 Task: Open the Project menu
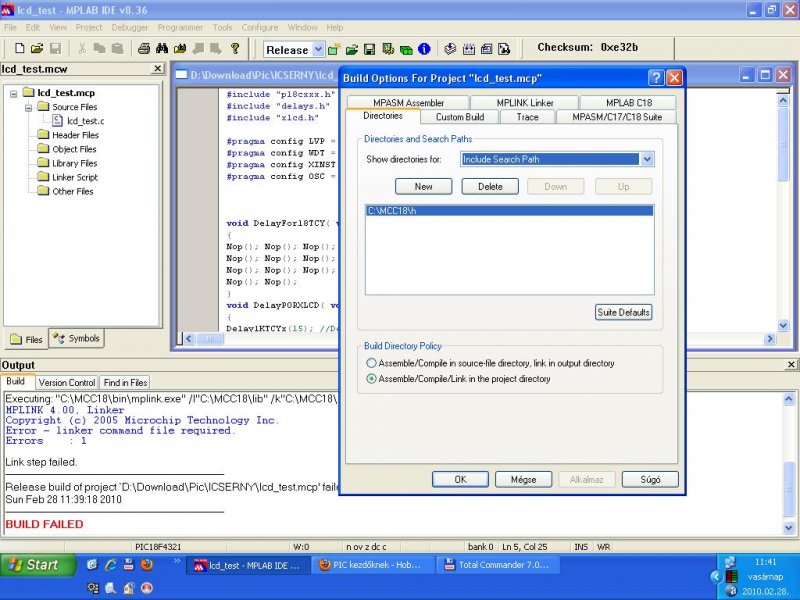(89, 28)
